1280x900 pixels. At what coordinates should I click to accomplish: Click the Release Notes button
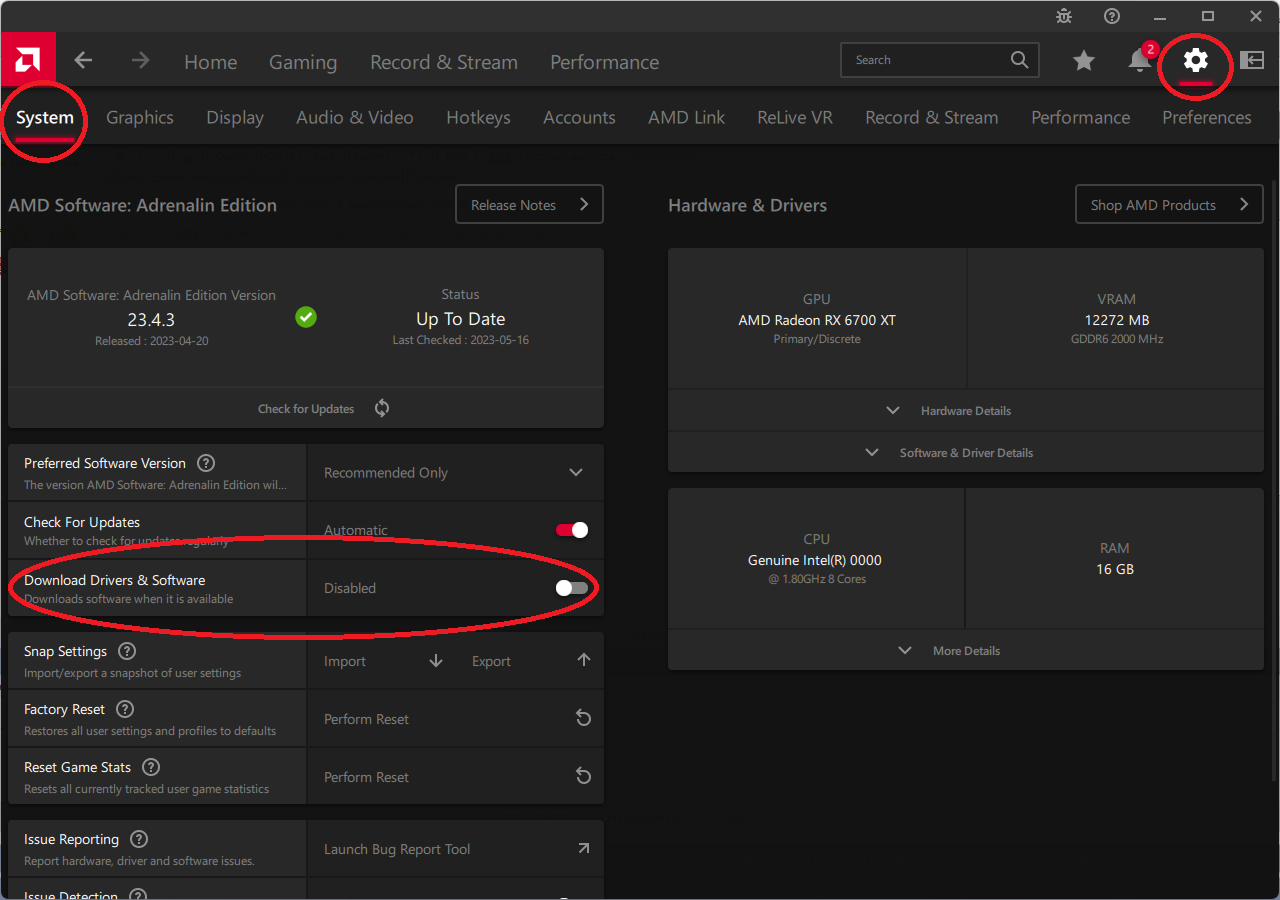point(529,205)
